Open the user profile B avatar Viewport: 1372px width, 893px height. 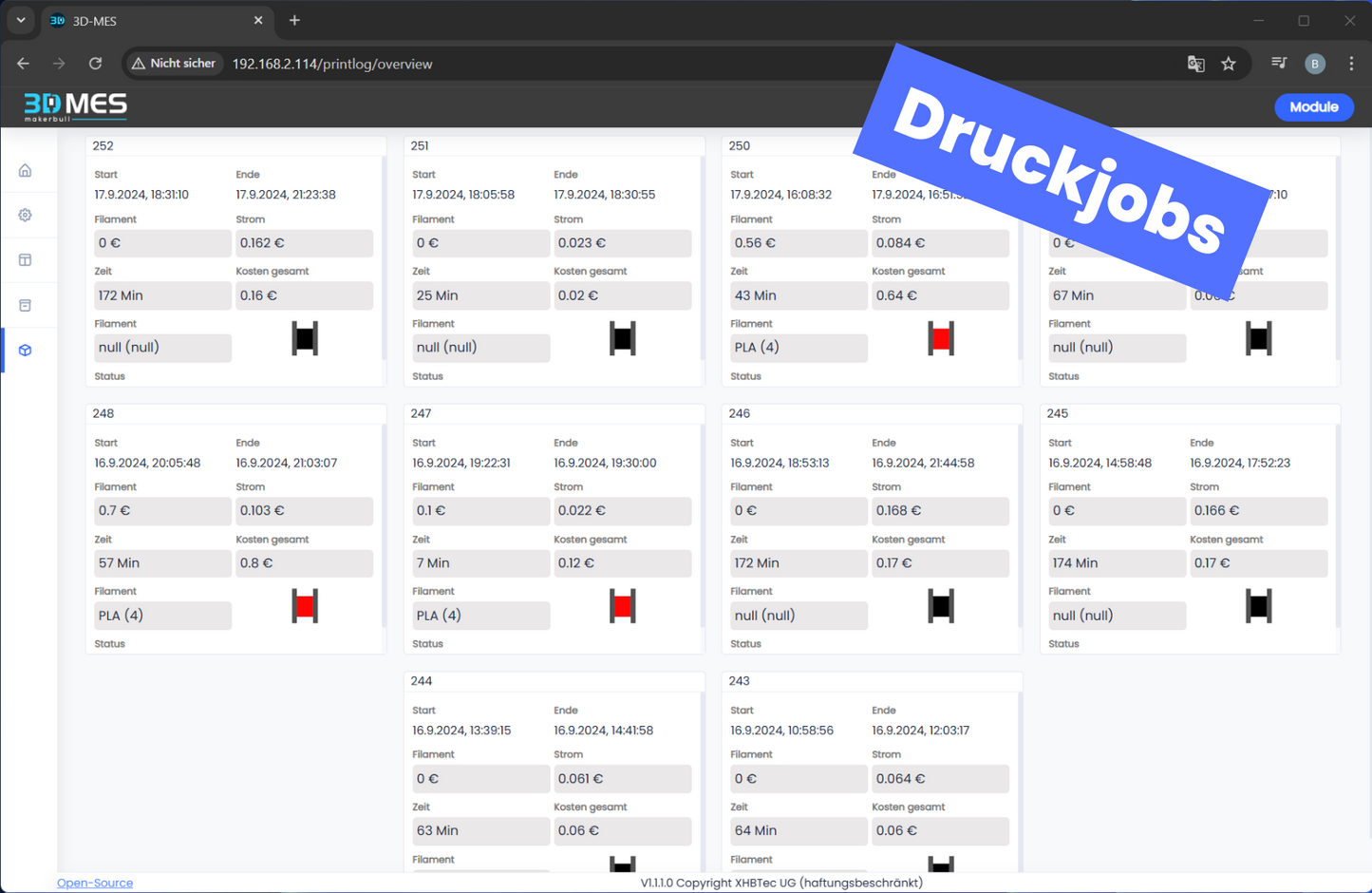(x=1315, y=64)
